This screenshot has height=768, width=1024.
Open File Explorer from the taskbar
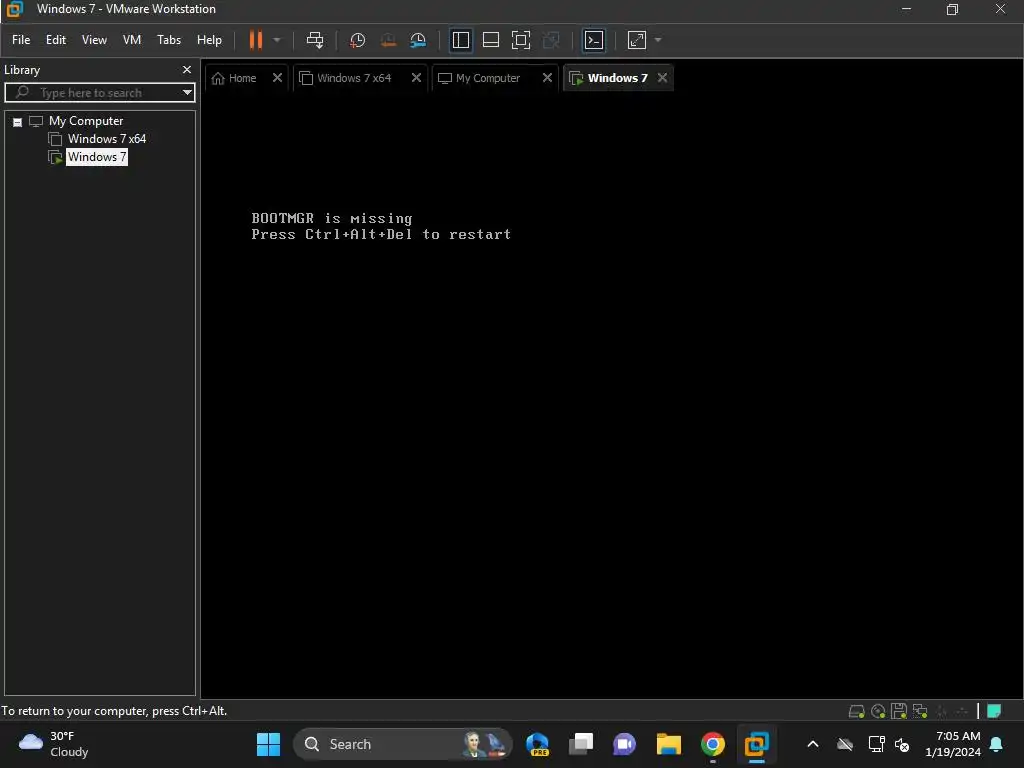(669, 744)
